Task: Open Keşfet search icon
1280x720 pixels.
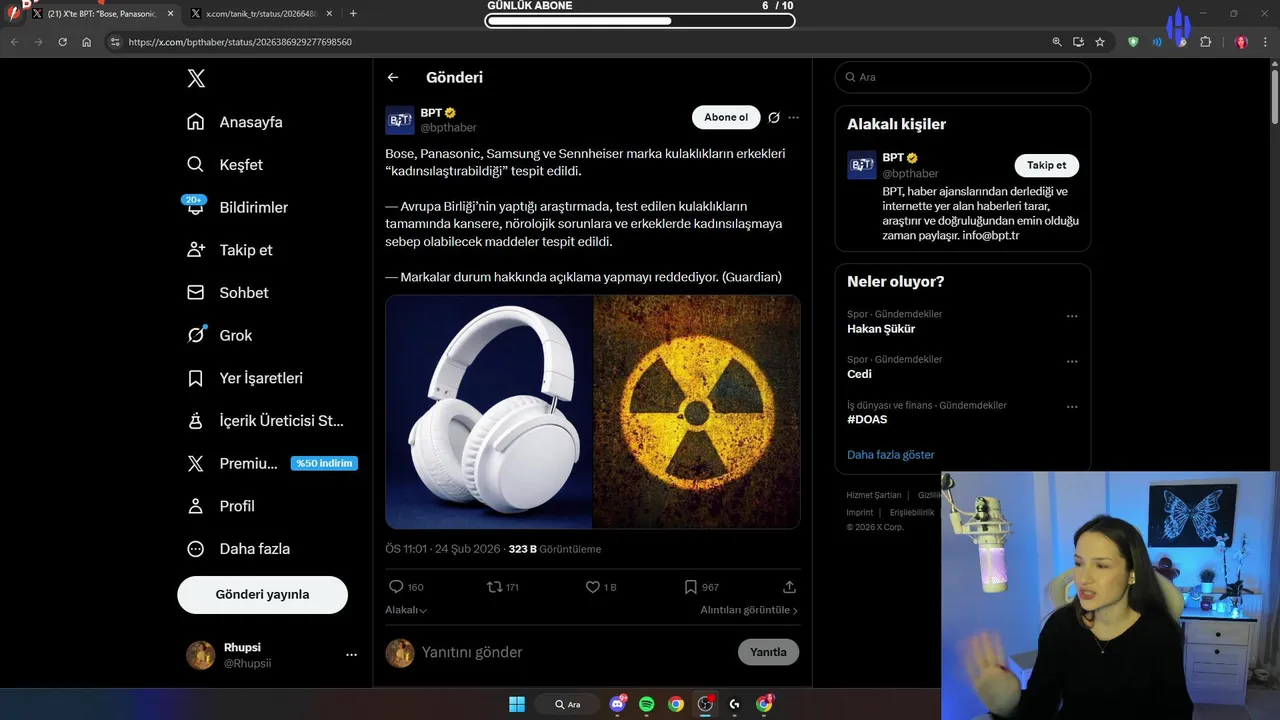Action: click(196, 164)
